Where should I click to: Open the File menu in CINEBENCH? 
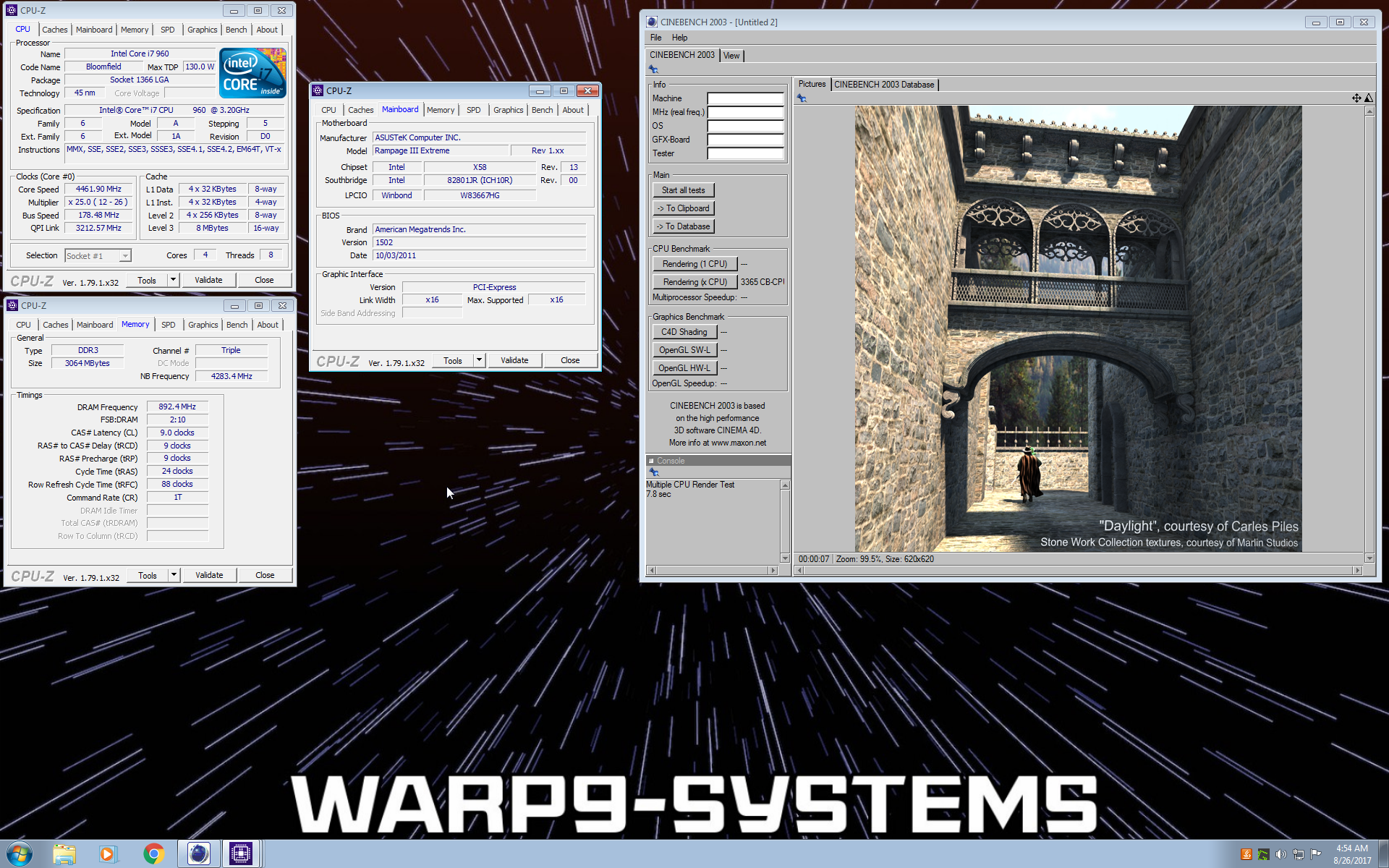[x=655, y=38]
